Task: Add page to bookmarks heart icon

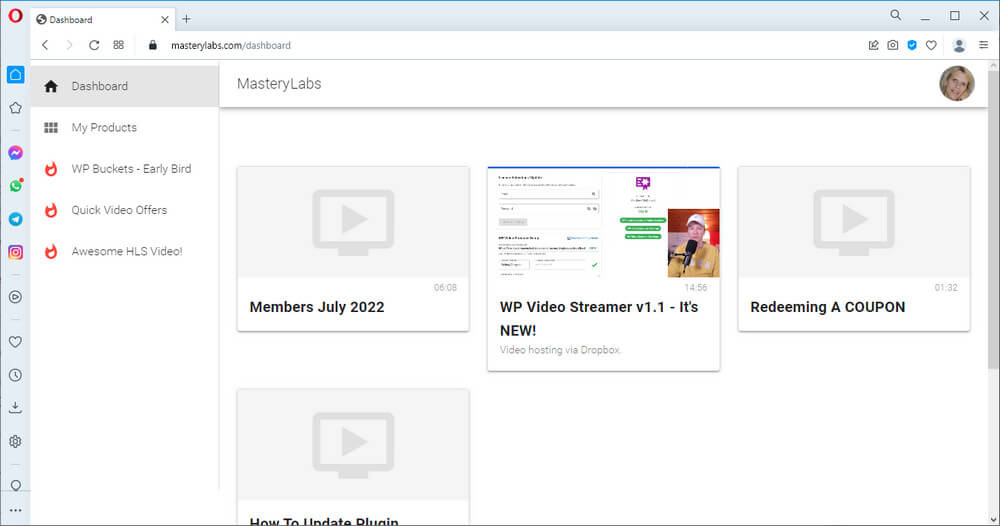Action: pos(931,45)
